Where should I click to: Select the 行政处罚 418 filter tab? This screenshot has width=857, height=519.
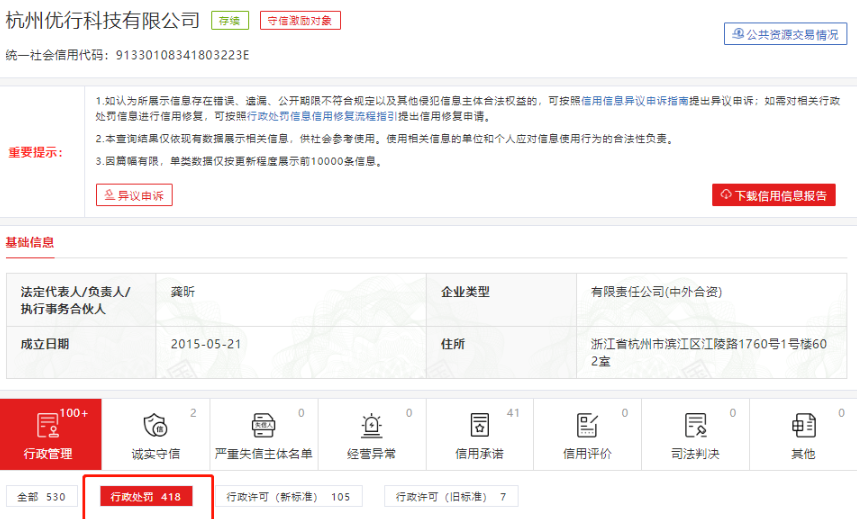(x=144, y=497)
